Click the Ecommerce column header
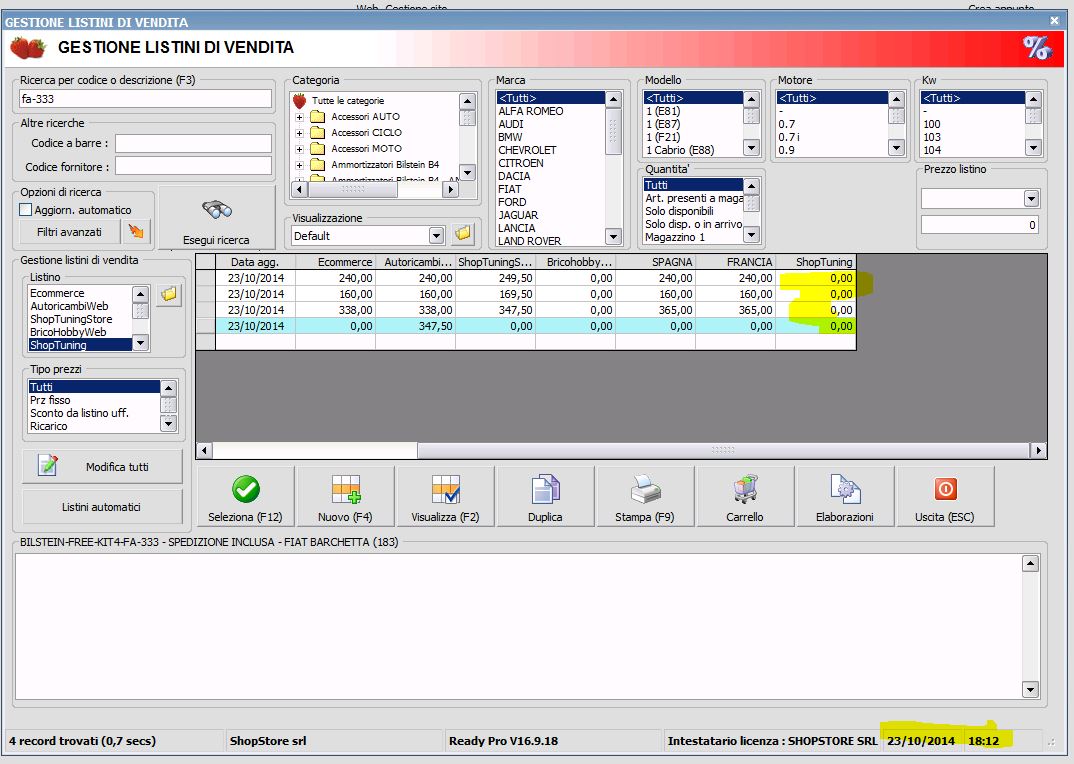1074x764 pixels. (336, 262)
